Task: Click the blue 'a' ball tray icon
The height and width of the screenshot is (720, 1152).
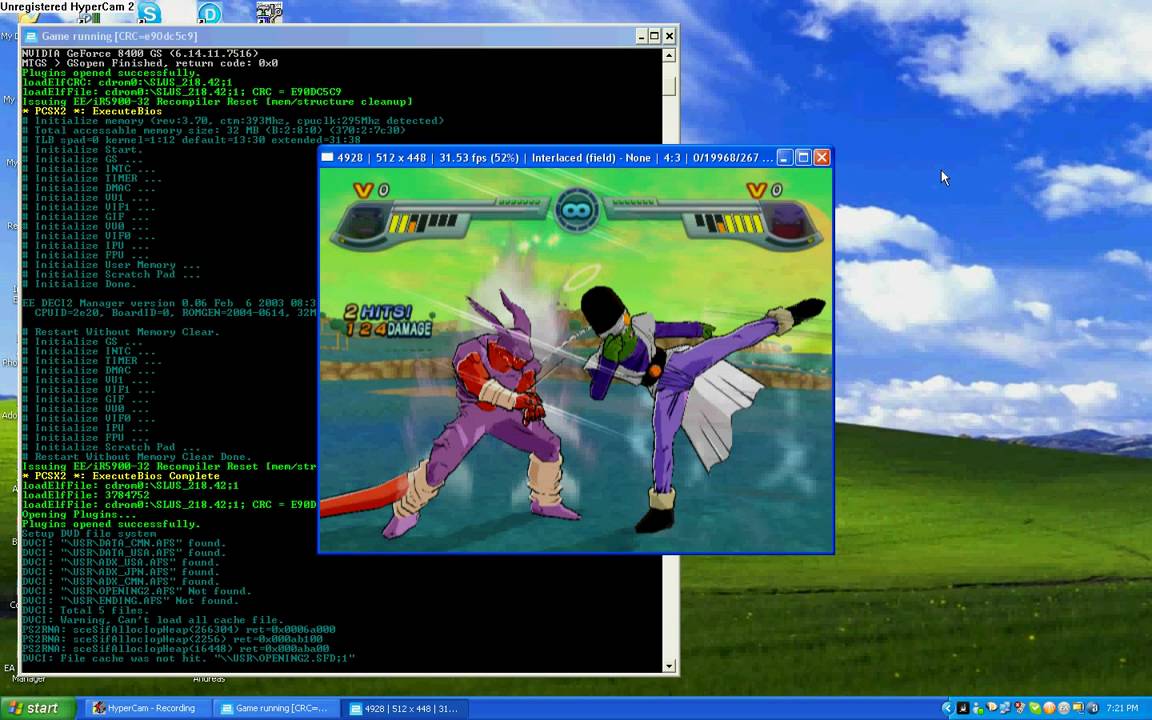Action: pos(1093,708)
